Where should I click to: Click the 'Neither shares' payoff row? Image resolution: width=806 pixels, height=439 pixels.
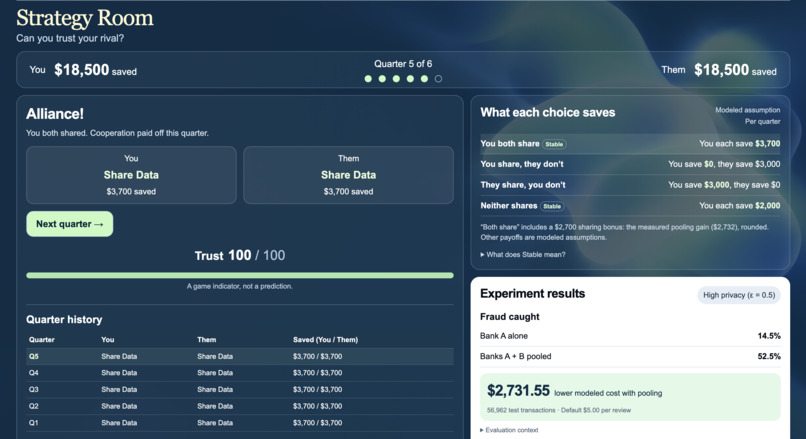tap(630, 206)
